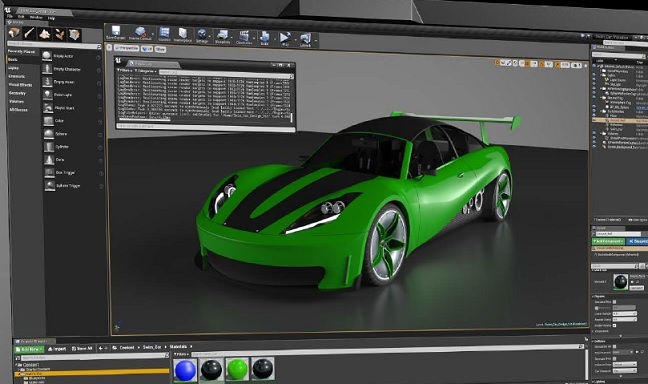The width and height of the screenshot is (648, 384).
Task: Click the Import button in Content Browser
Action: point(57,349)
